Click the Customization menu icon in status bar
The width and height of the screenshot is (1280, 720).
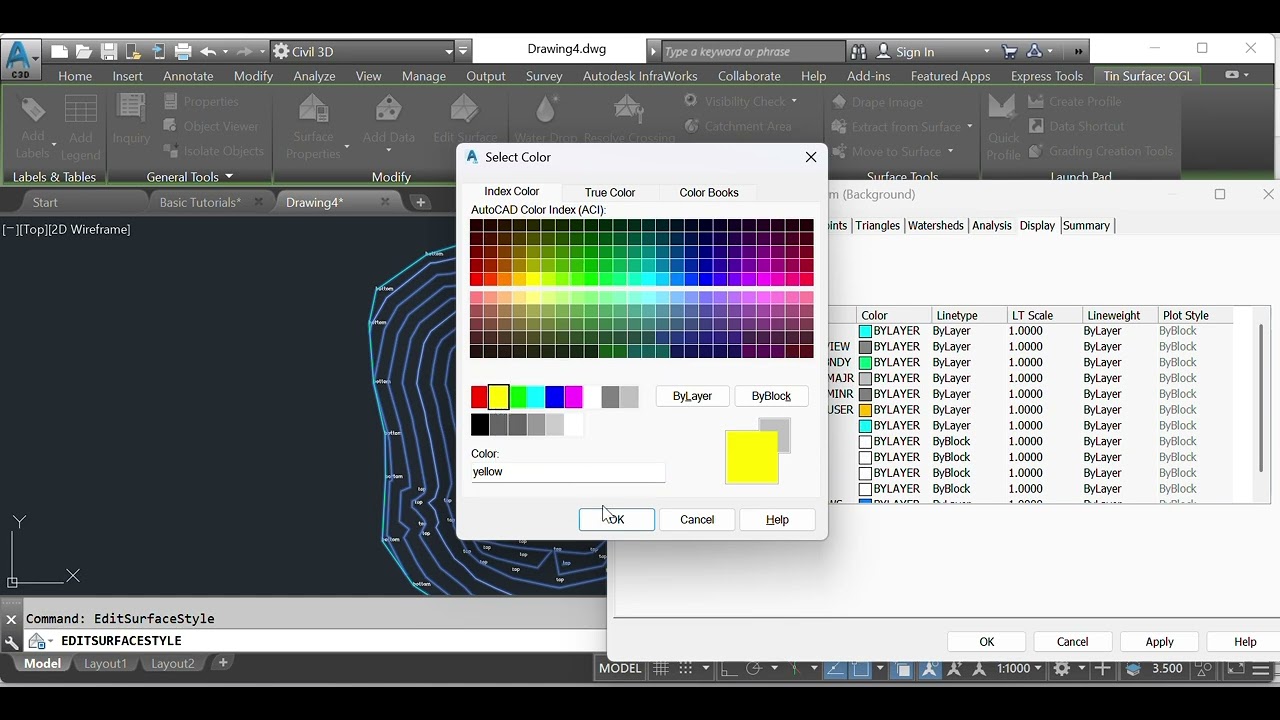[x=1261, y=669]
